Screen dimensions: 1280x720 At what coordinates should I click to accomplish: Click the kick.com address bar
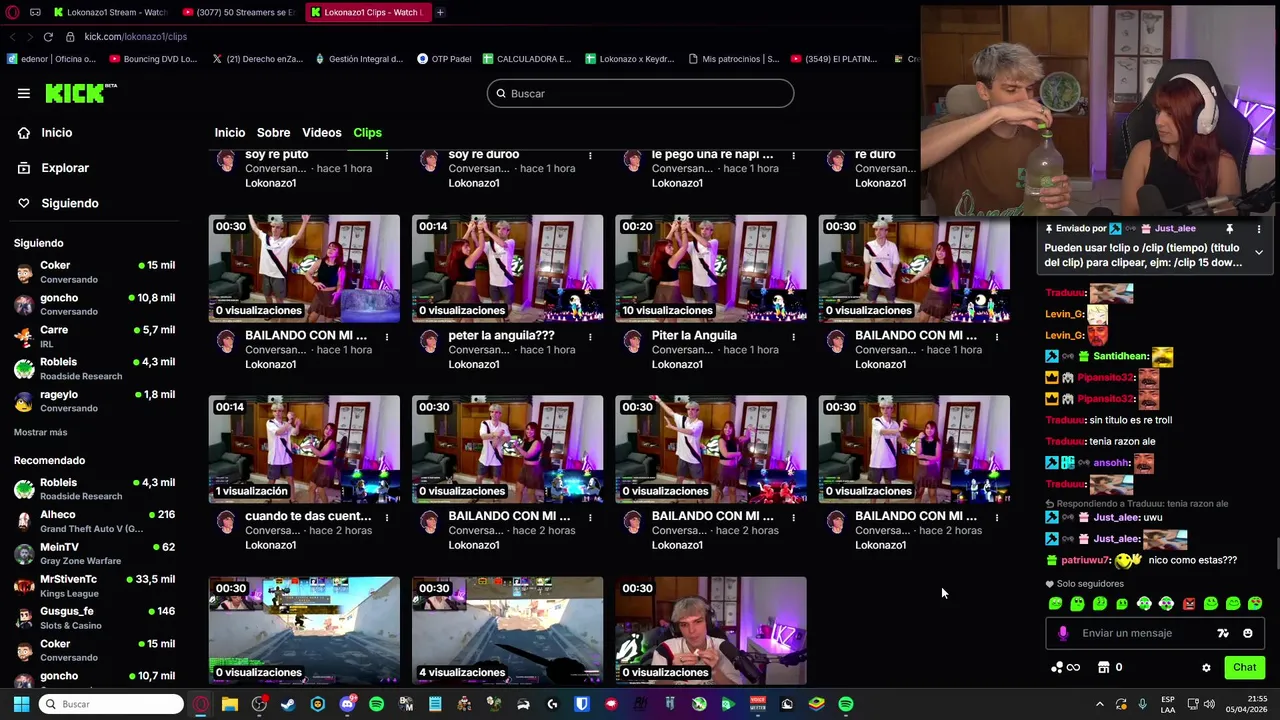click(x=135, y=37)
